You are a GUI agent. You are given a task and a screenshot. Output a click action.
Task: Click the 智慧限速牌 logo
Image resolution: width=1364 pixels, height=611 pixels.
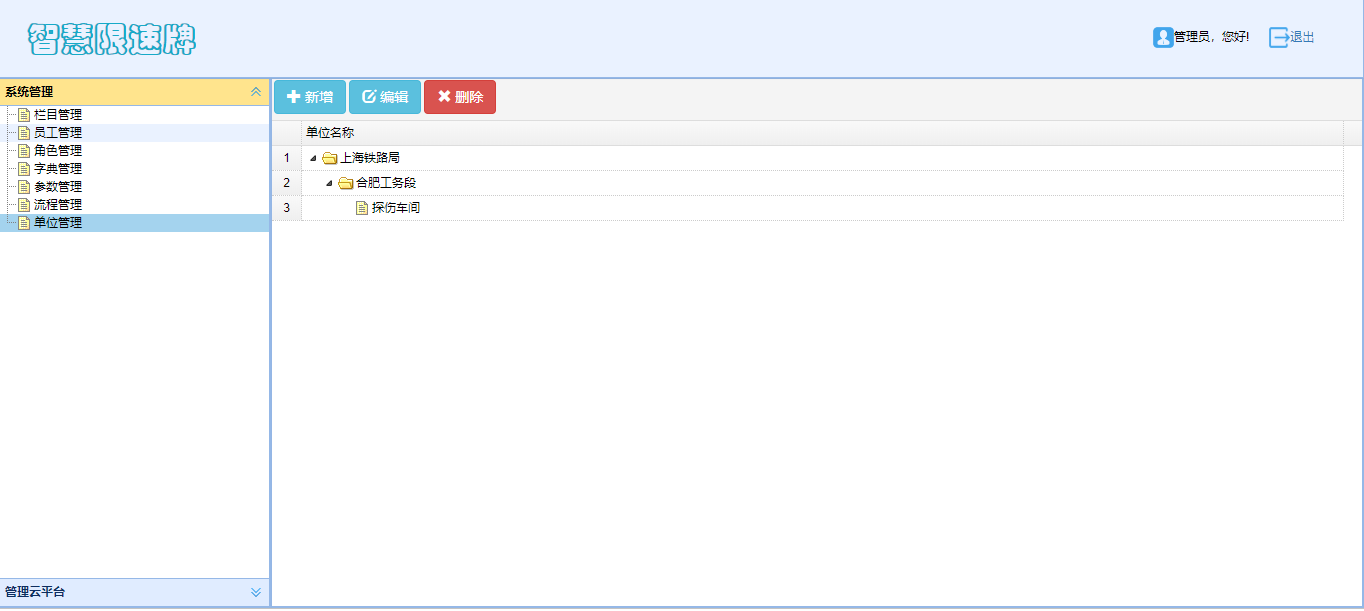point(112,38)
